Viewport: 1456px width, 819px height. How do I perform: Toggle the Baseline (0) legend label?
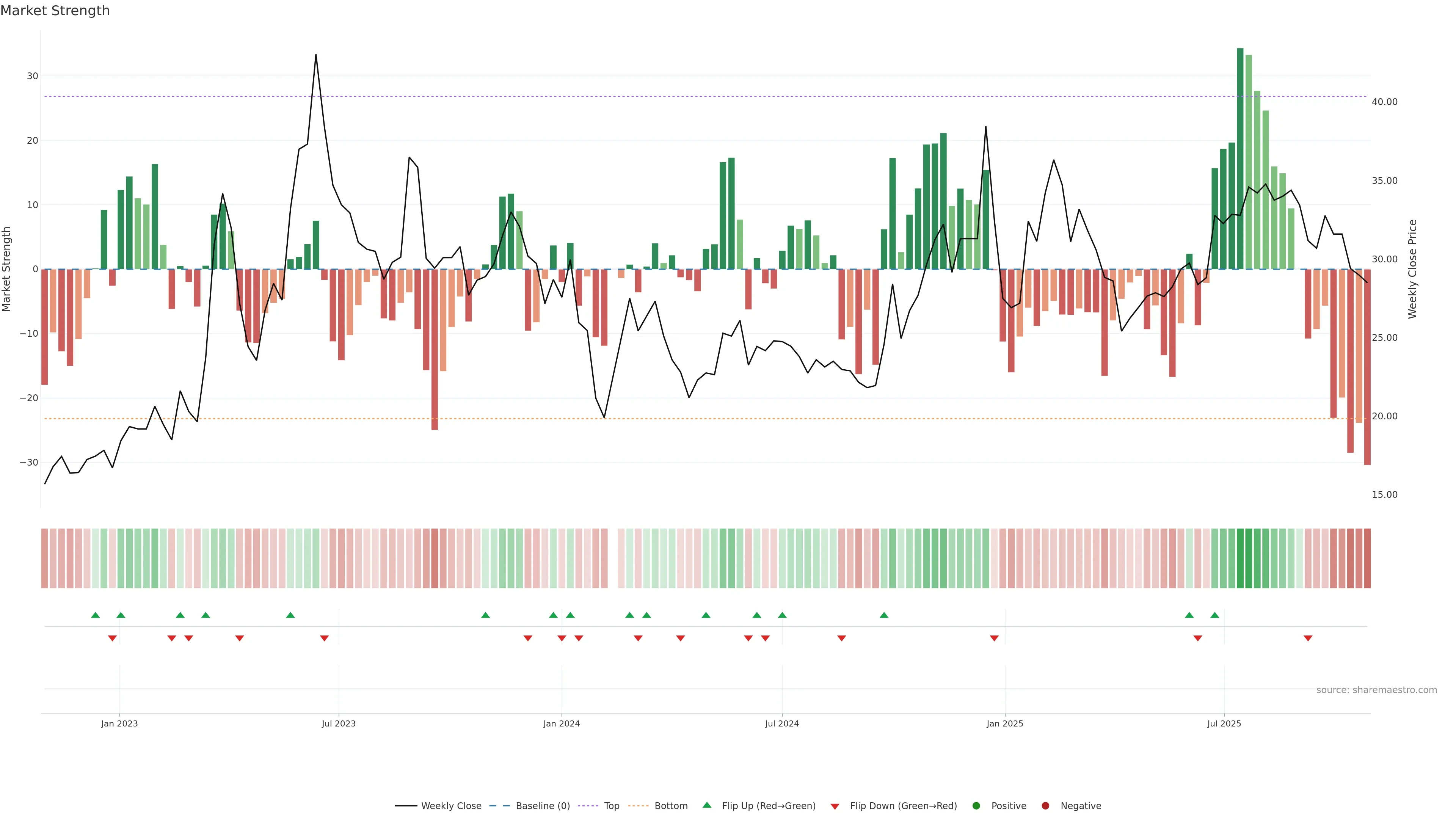(543, 806)
